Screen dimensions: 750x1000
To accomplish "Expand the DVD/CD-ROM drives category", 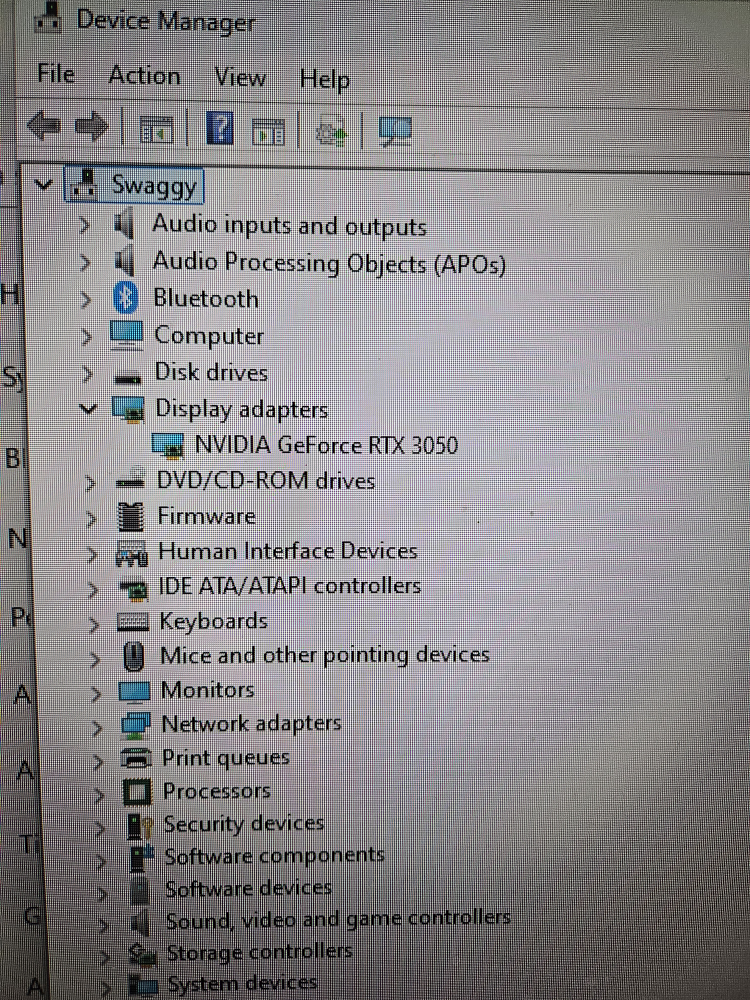I will click(x=91, y=483).
